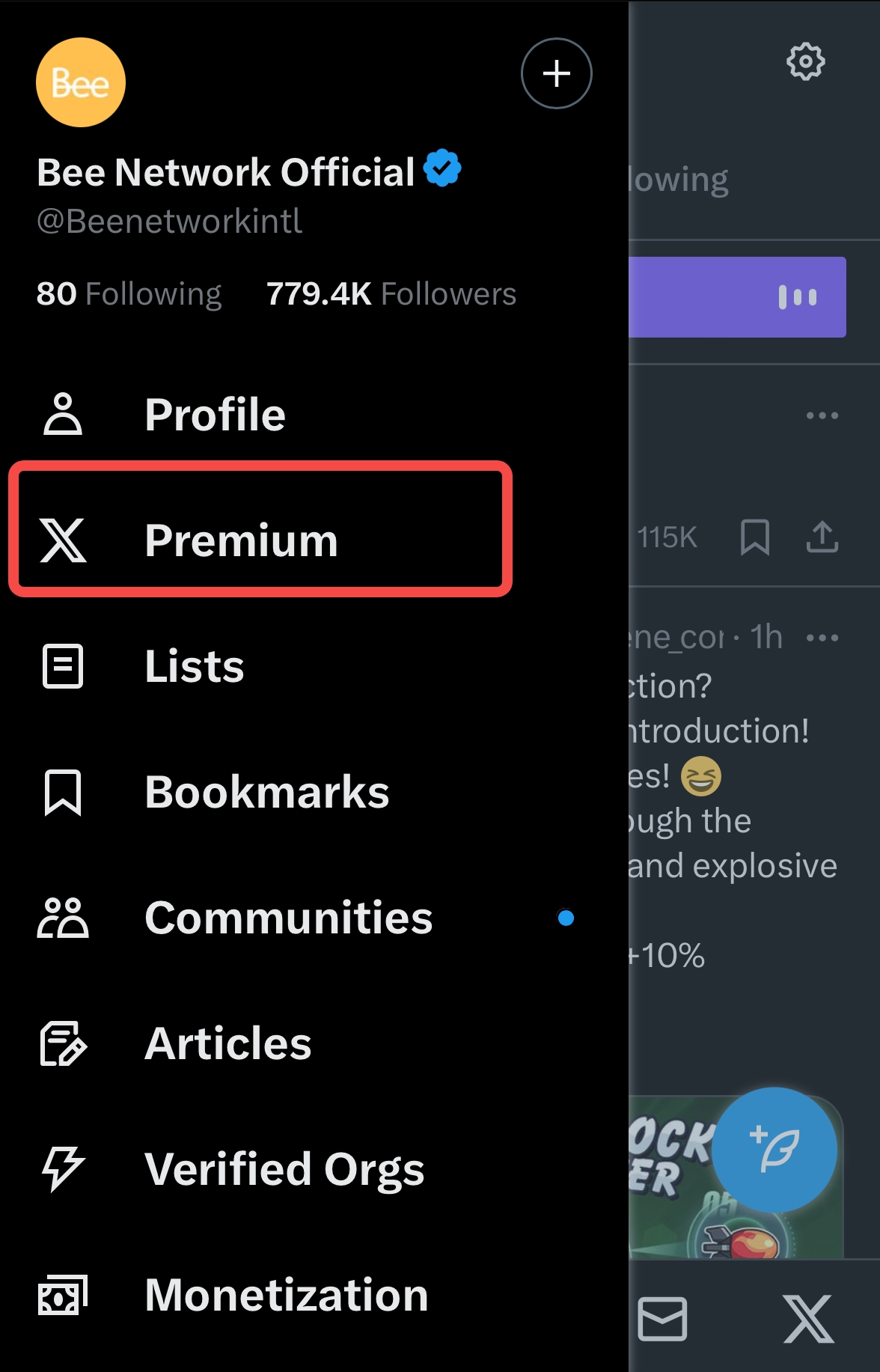This screenshot has width=880, height=1372.
Task: Tap the X logo in bottom bar
Action: pos(807,1319)
